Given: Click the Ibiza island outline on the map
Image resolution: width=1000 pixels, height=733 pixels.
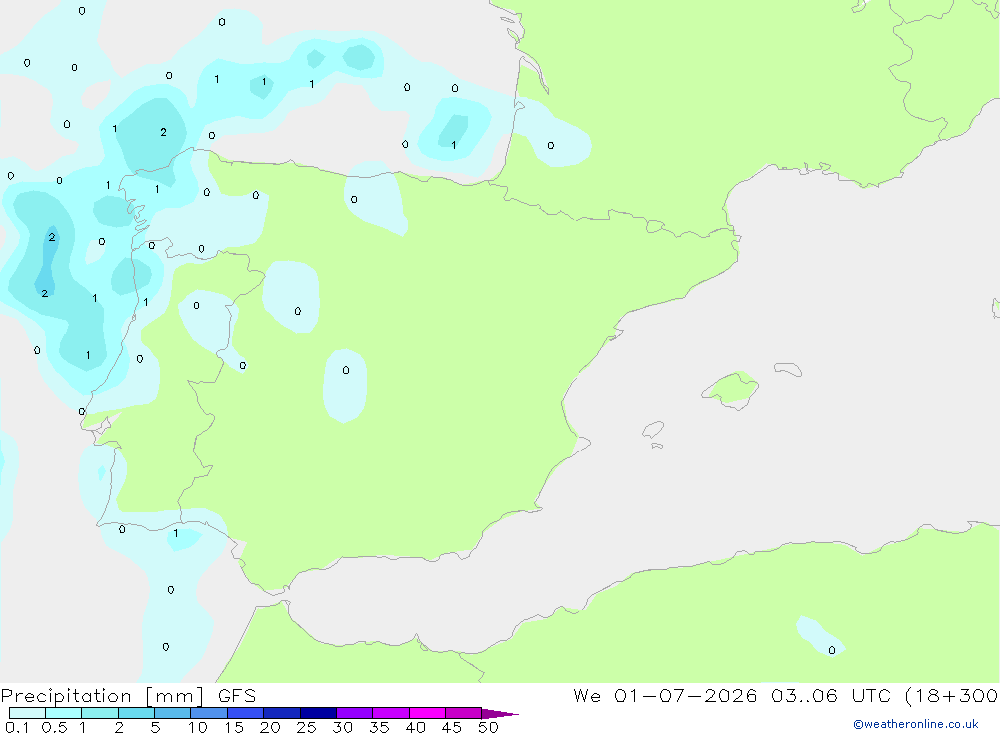Looking at the screenshot, I should [x=654, y=430].
